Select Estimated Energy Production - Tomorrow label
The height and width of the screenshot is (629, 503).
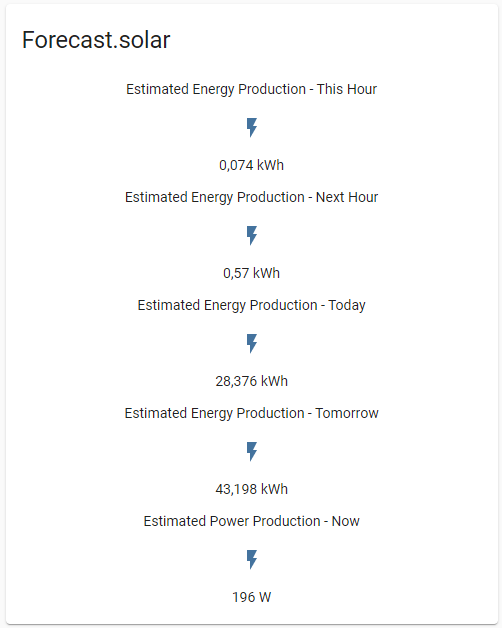pos(252,413)
